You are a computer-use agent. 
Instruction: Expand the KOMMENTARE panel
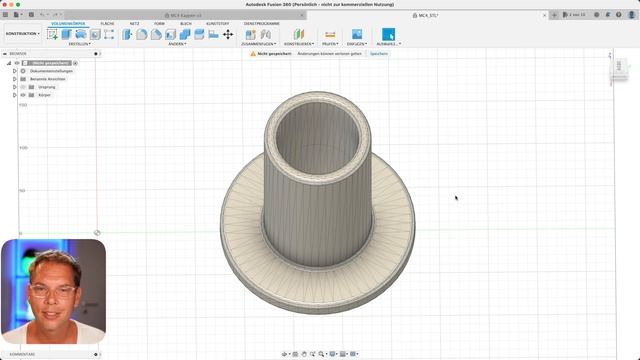[x=96, y=354]
